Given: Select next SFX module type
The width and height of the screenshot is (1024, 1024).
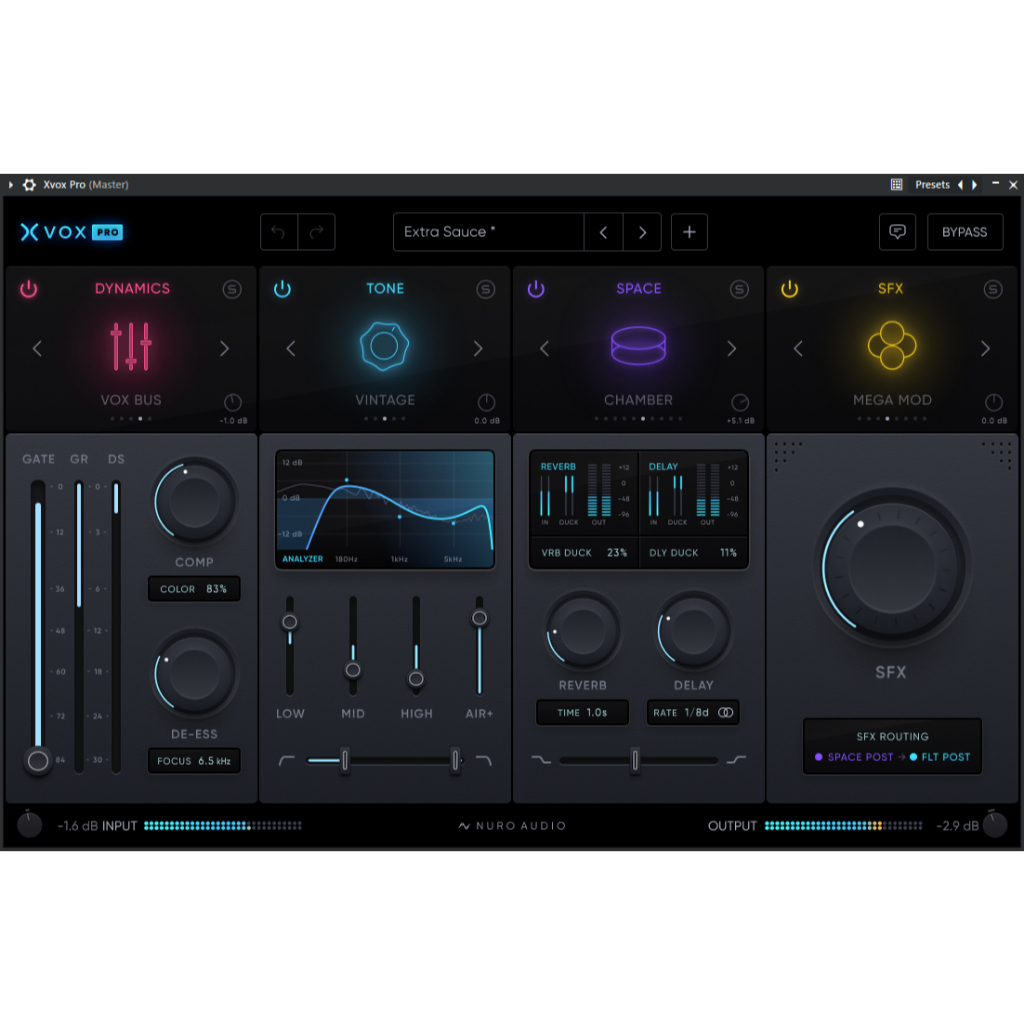Looking at the screenshot, I should pyautogui.click(x=985, y=349).
